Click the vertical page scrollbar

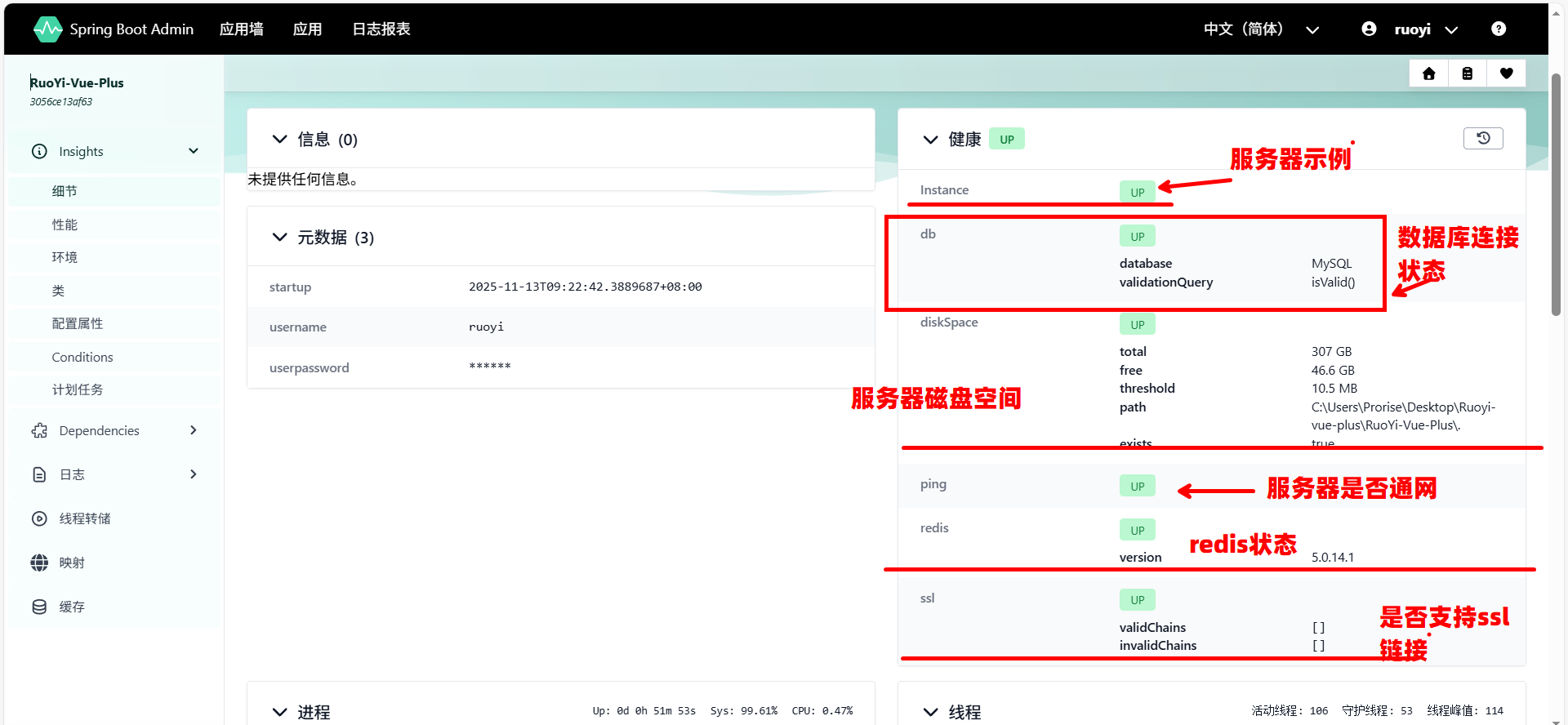point(1557,196)
